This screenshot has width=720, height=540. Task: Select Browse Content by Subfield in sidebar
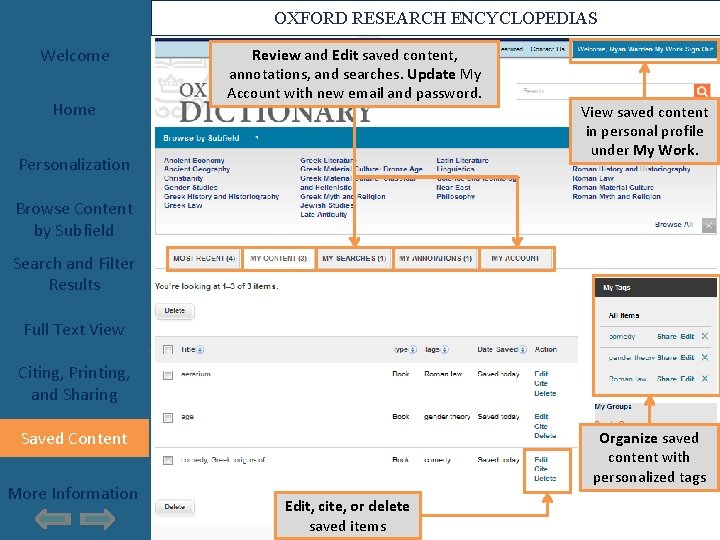[74, 219]
